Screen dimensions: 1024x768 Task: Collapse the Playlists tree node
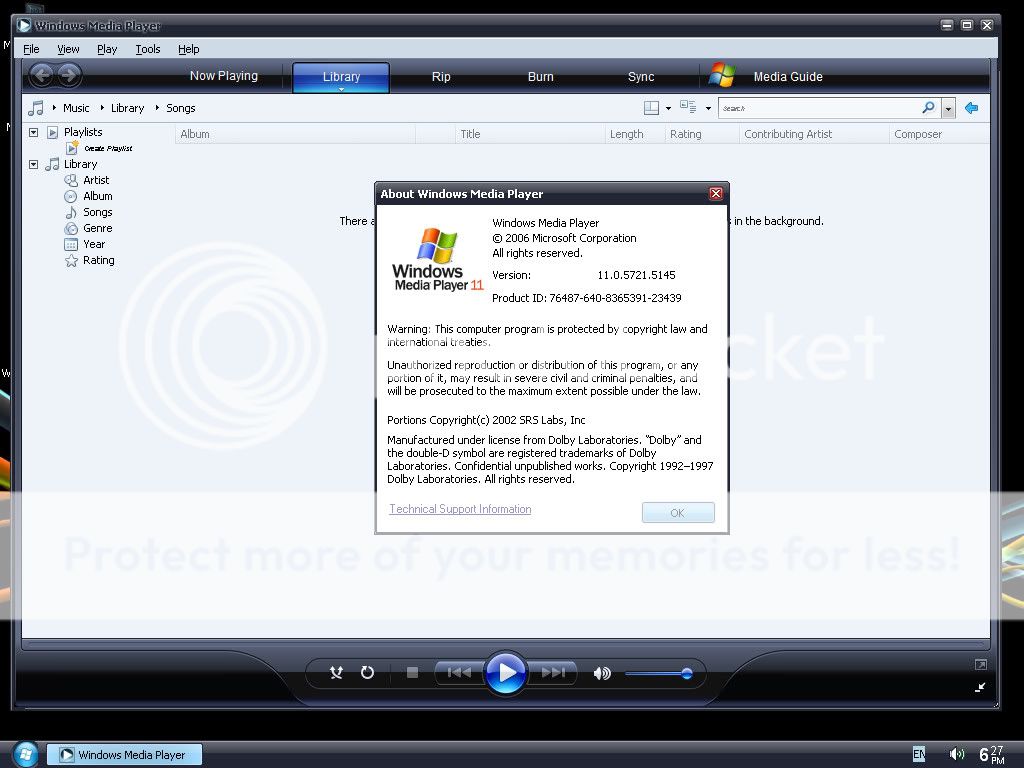point(33,132)
